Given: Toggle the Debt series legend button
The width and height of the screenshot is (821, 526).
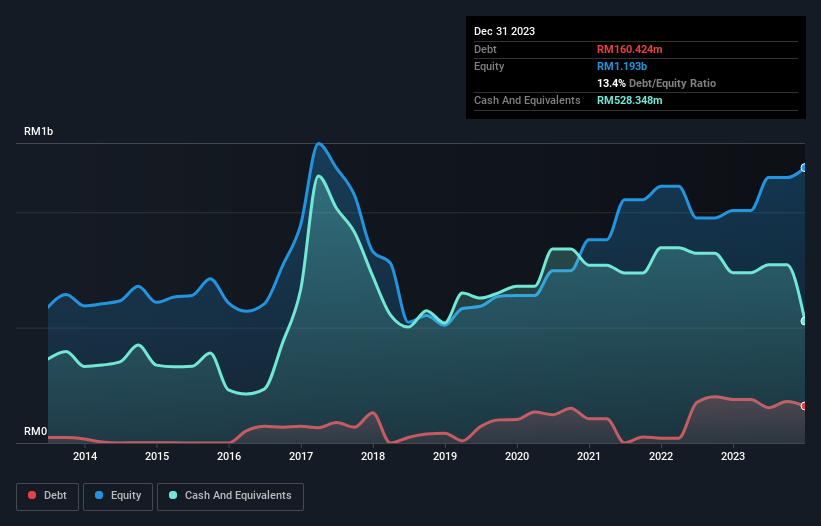Looking at the screenshot, I should coord(47,496).
